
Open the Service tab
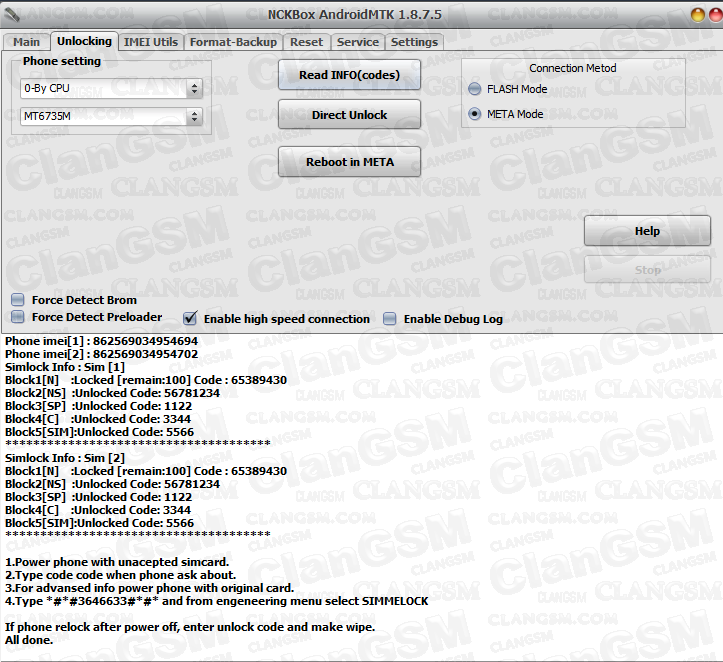pos(358,42)
